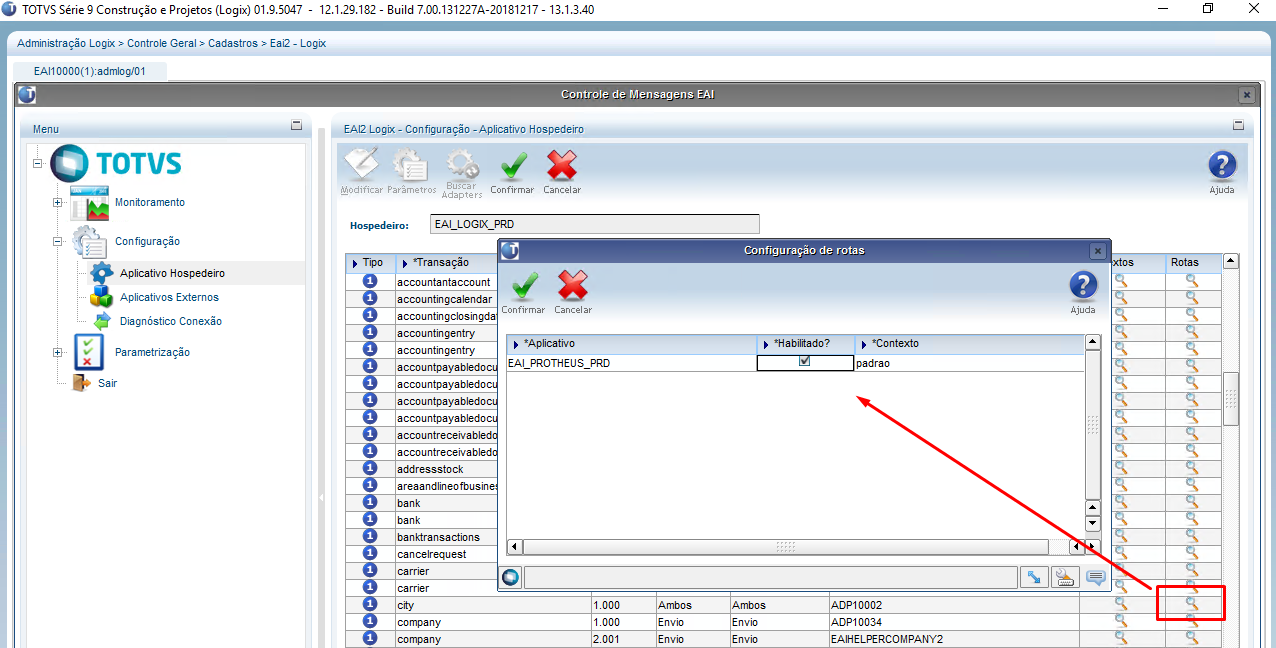The image size is (1276, 648).
Task: Click the dialog's vertical scrollbar up arrow
Action: pos(1093,342)
